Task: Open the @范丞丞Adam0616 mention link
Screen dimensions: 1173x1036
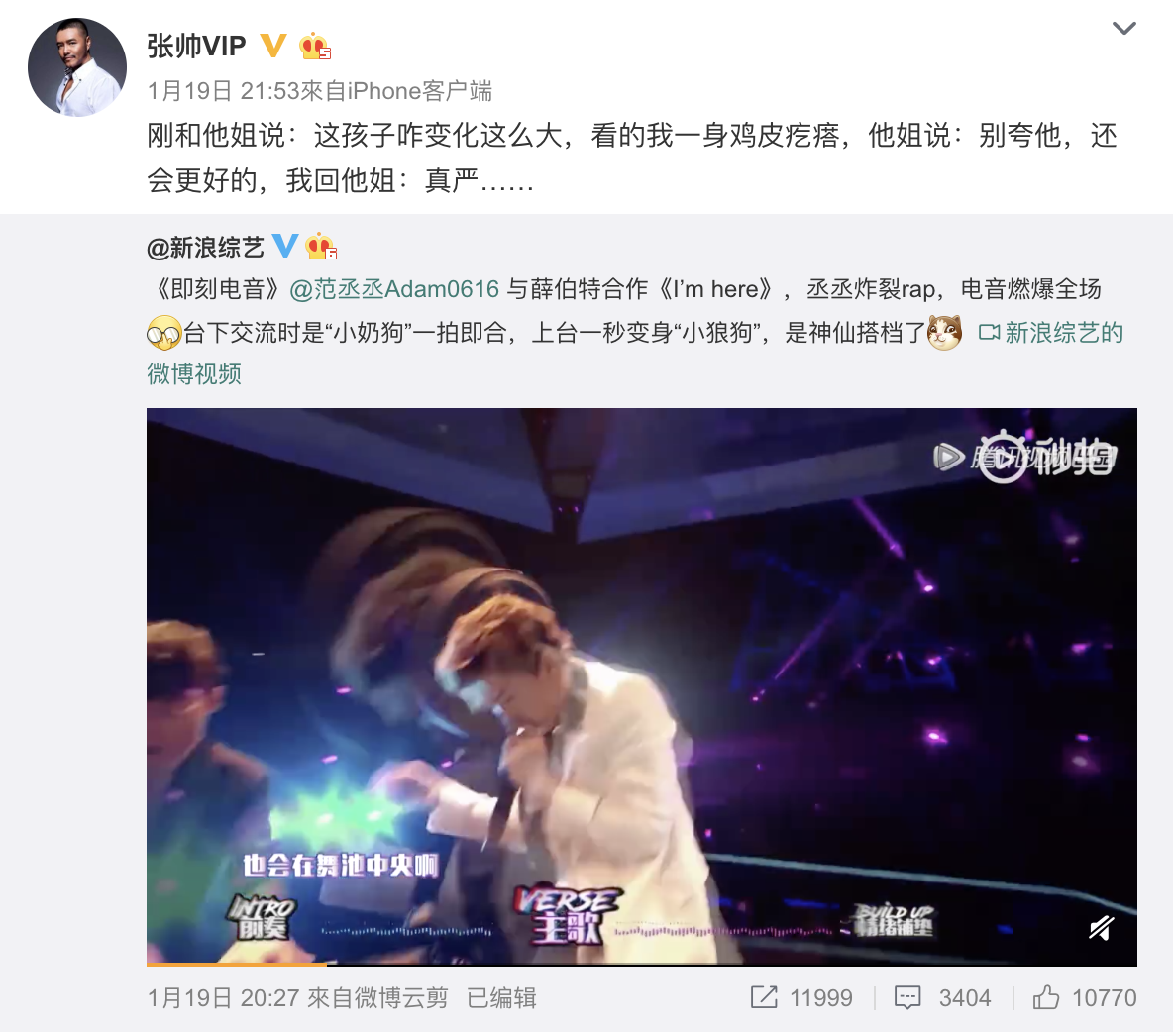Action: 394,289
